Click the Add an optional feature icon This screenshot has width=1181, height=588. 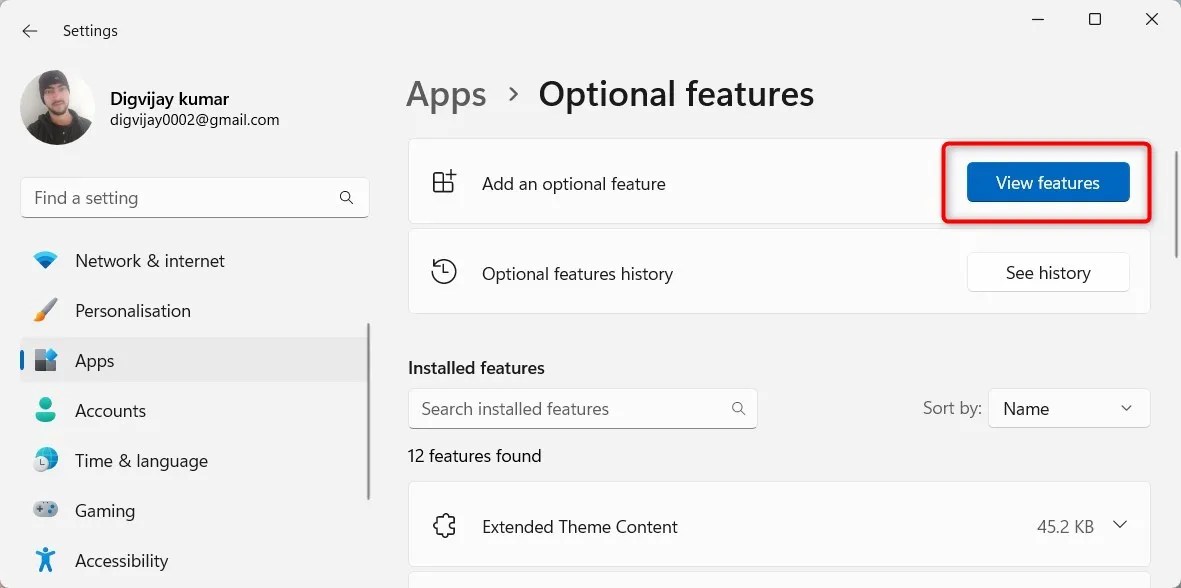coord(444,183)
